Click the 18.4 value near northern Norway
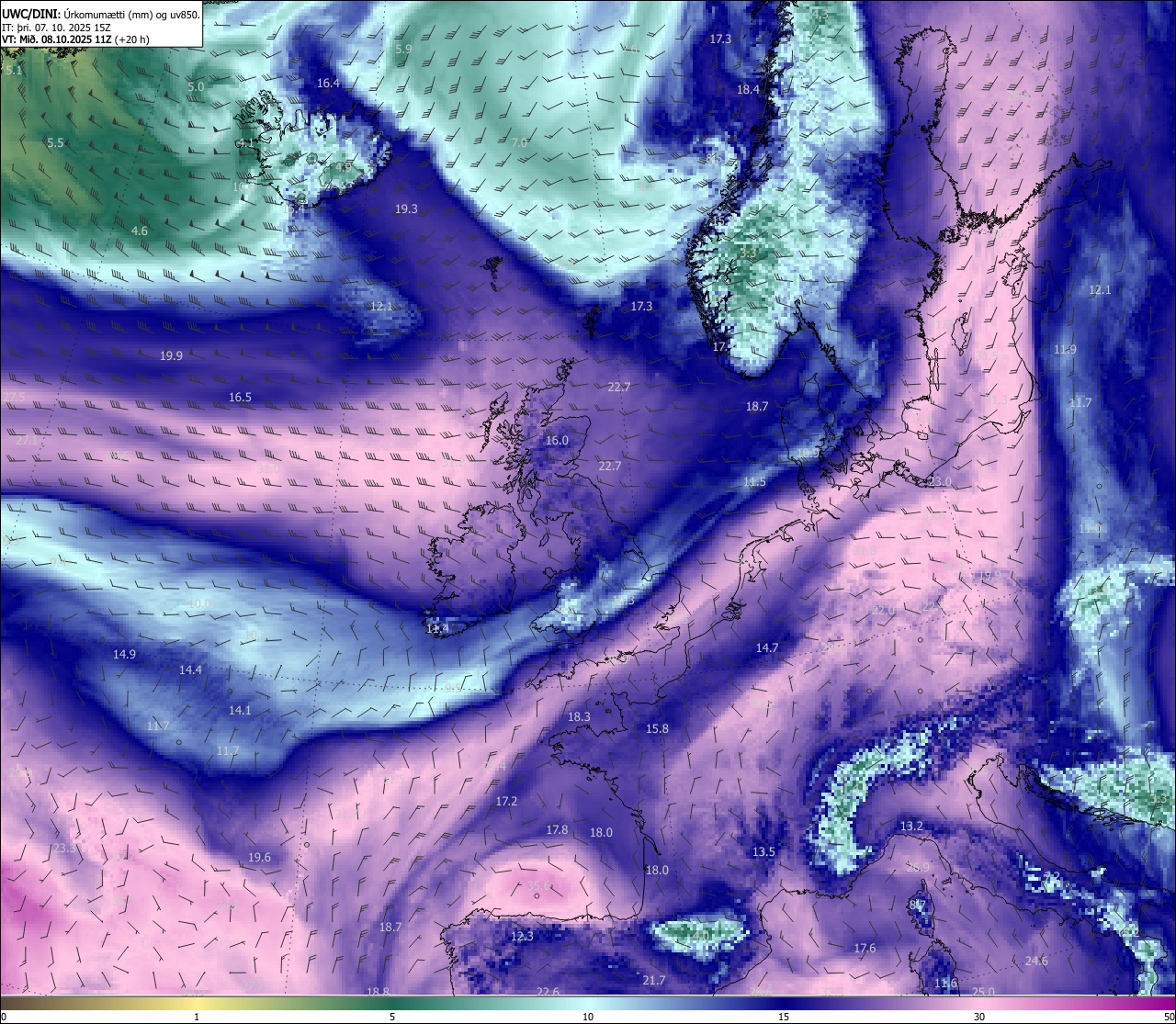Viewport: 1176px width, 1024px height. (x=749, y=89)
